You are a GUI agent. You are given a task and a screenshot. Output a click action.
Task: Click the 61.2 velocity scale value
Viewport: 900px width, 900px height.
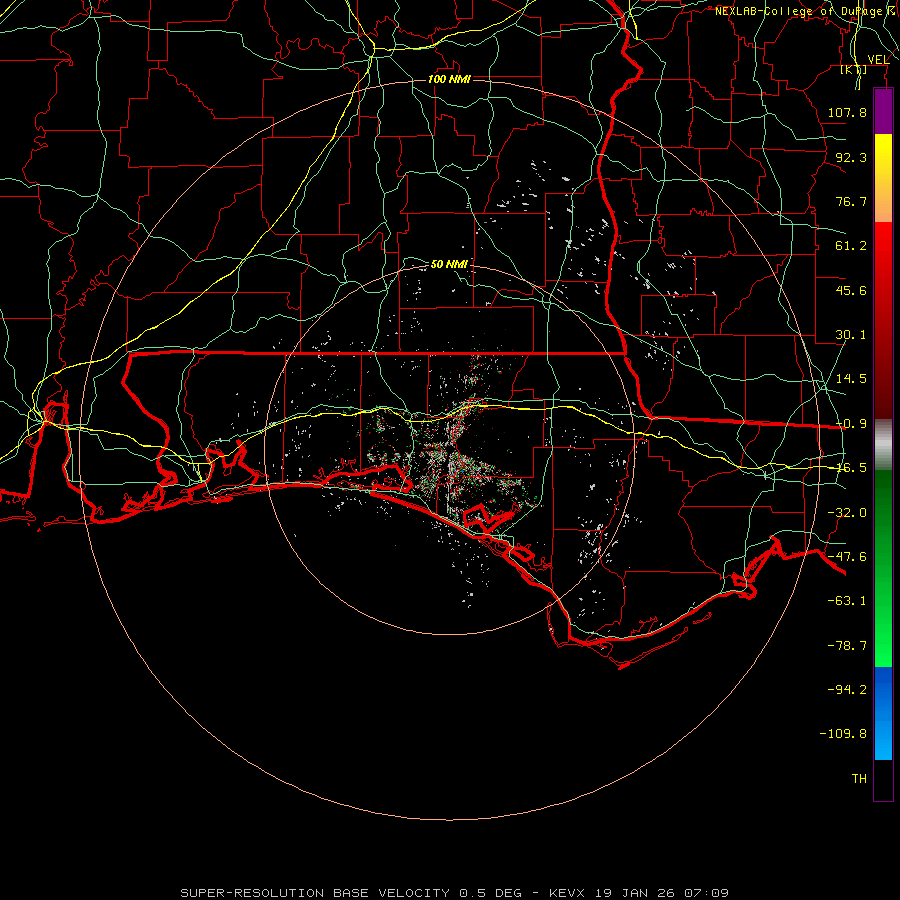pyautogui.click(x=851, y=246)
